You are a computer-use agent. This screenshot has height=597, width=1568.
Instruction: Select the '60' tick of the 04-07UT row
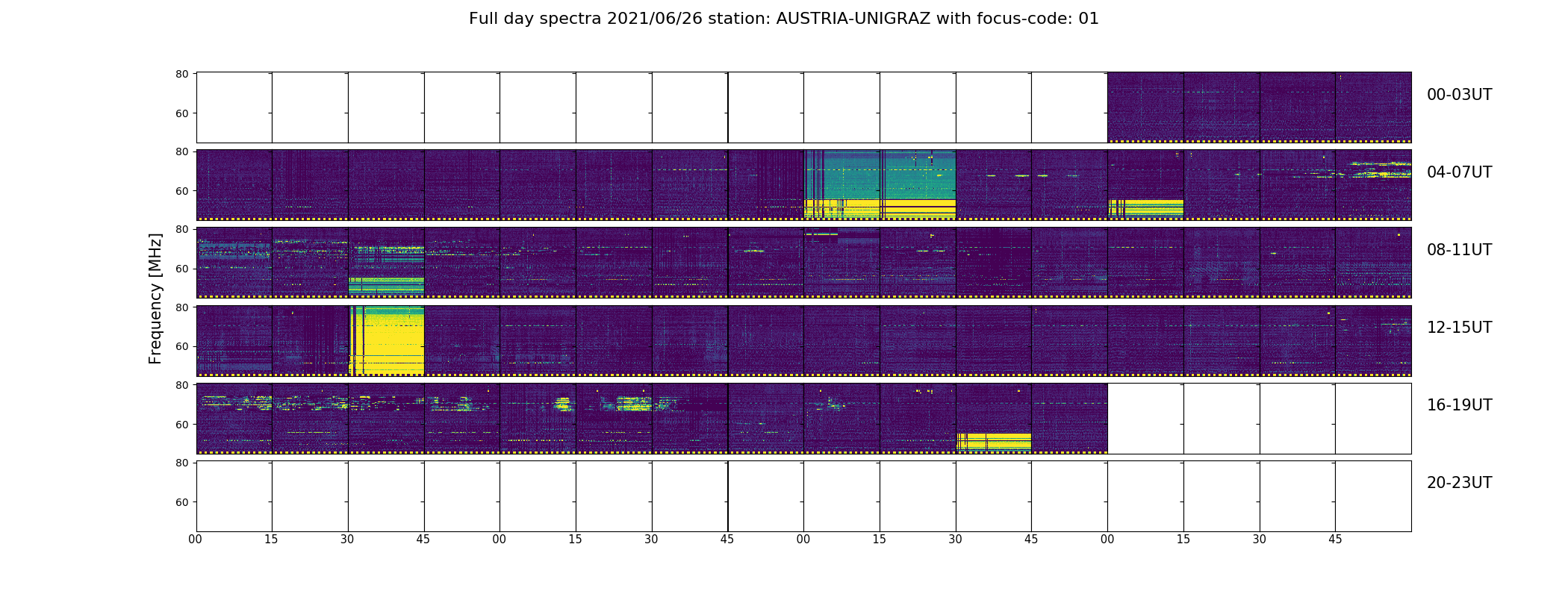(x=181, y=191)
